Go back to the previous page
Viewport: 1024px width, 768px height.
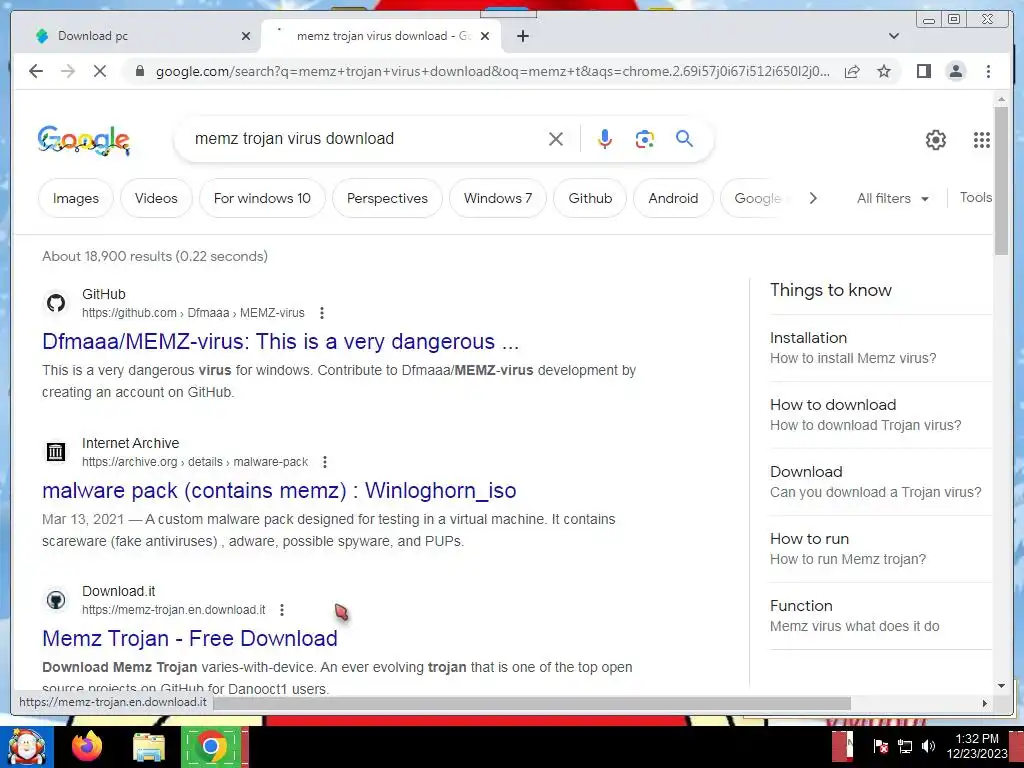coord(36,71)
